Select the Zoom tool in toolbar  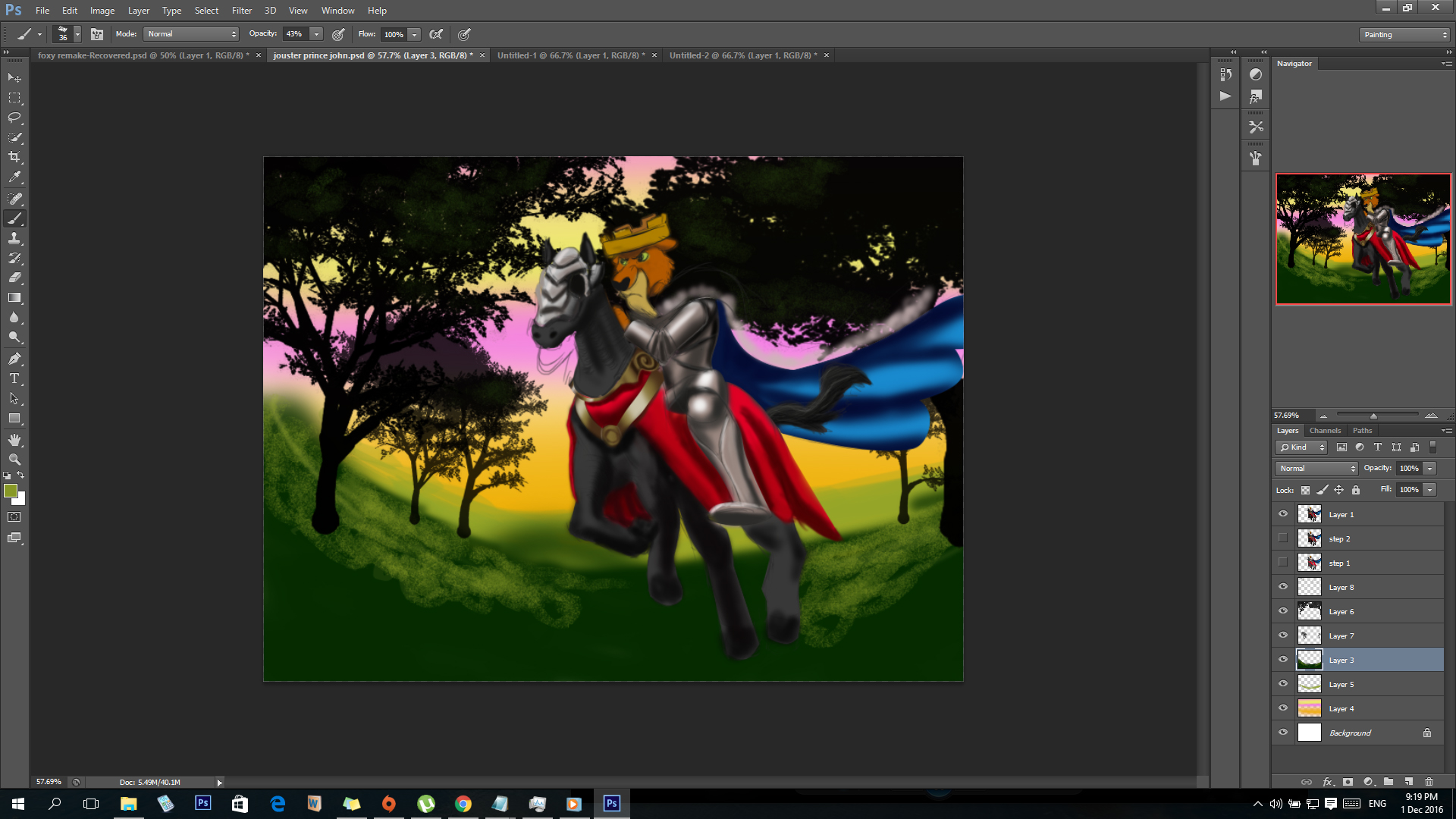[x=14, y=460]
